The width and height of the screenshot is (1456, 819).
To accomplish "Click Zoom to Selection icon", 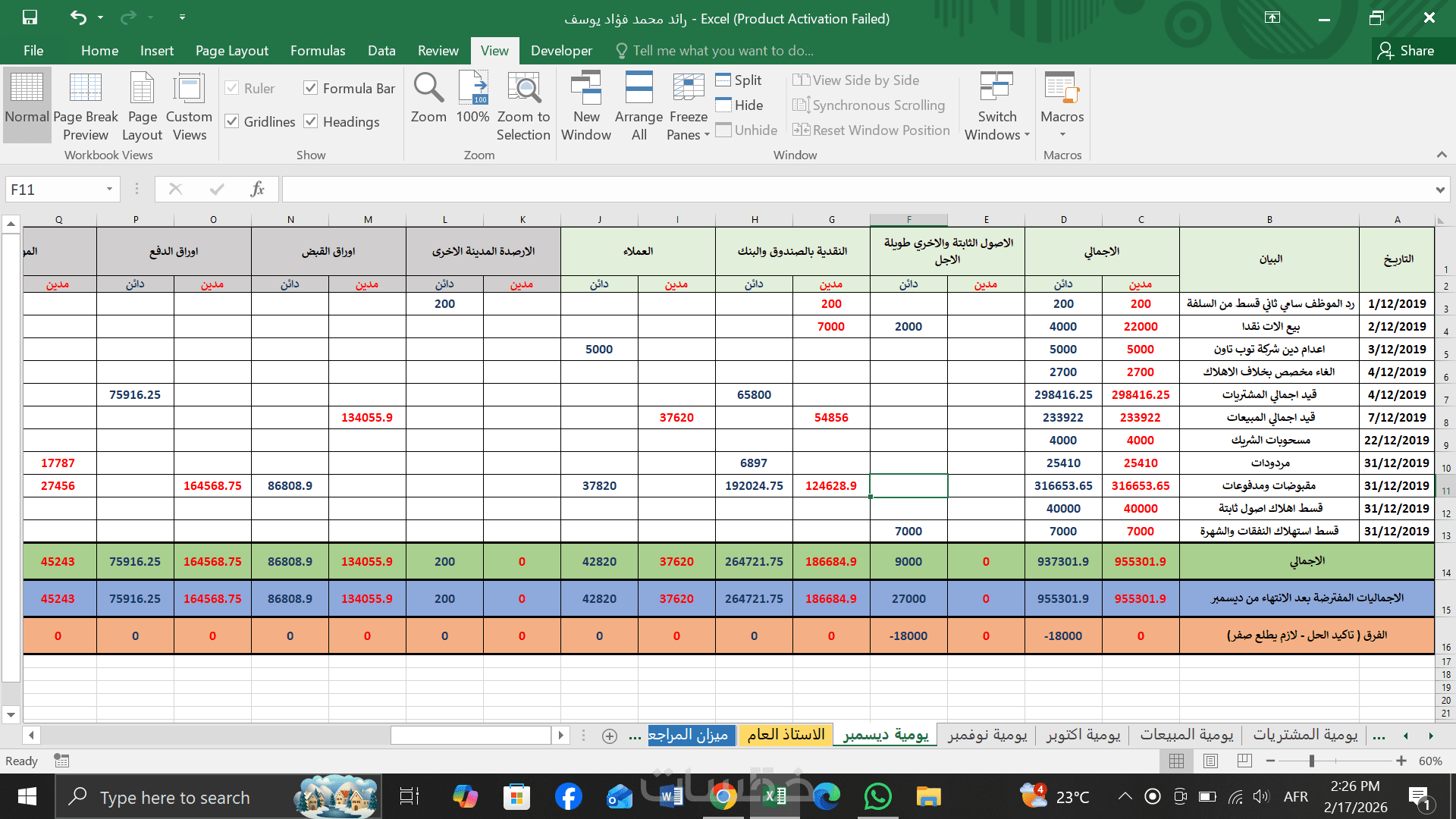I will 523,89.
